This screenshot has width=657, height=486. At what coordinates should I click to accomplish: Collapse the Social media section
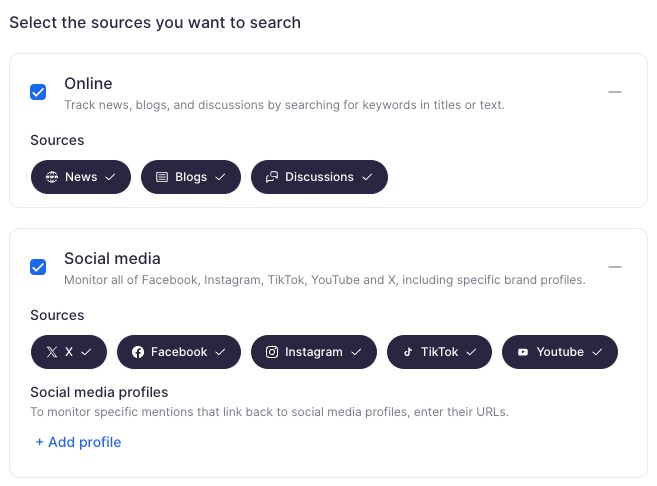615,267
